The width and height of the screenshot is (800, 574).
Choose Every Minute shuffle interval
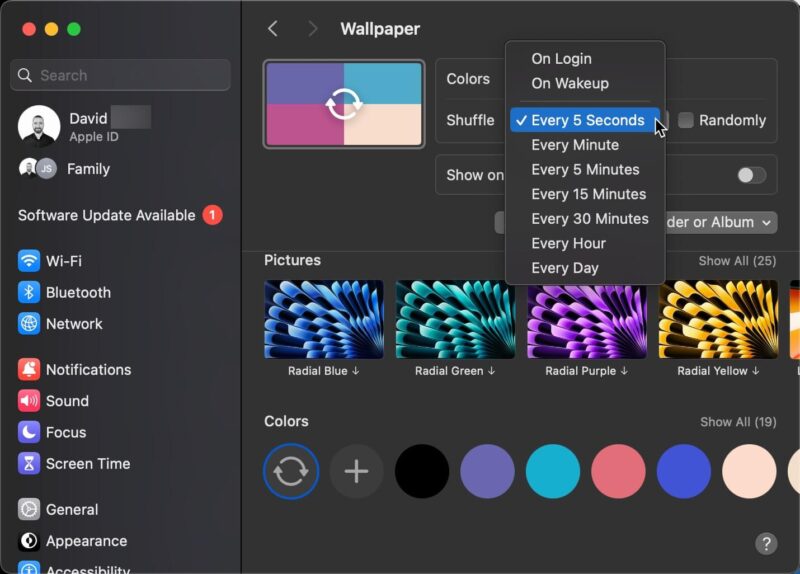(585, 145)
